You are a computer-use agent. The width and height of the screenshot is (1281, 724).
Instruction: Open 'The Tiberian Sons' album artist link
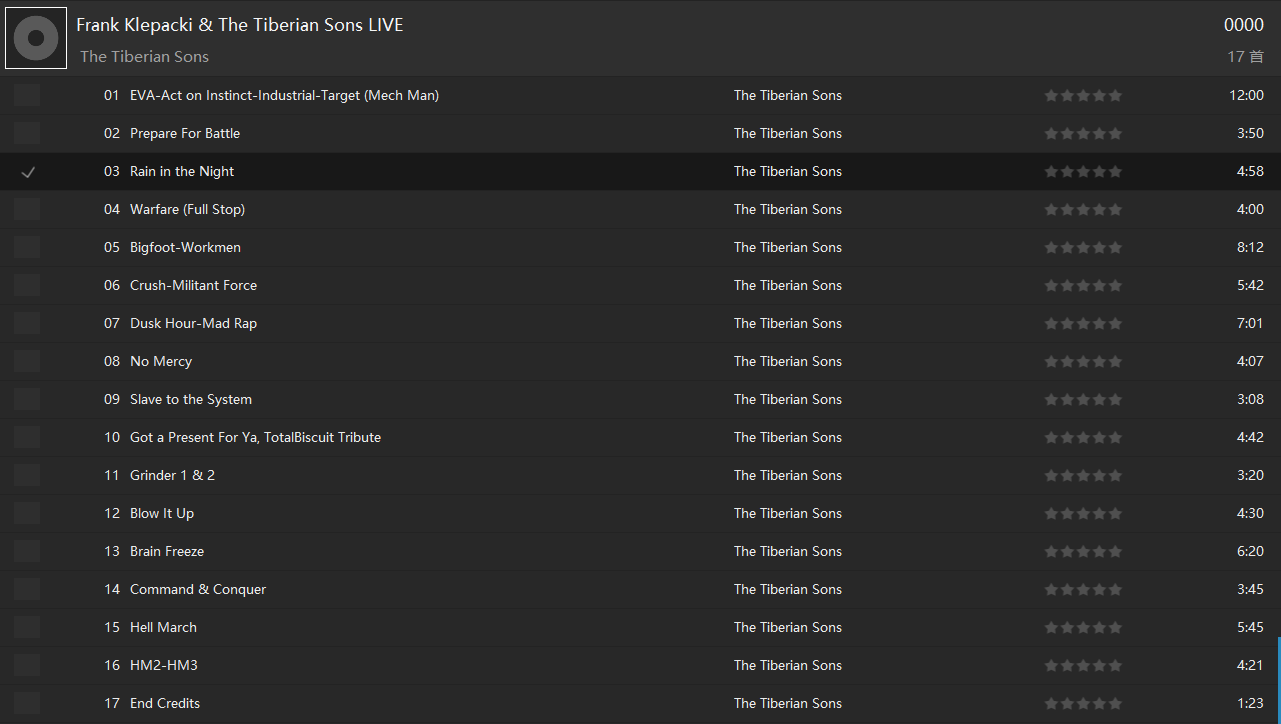coord(144,57)
